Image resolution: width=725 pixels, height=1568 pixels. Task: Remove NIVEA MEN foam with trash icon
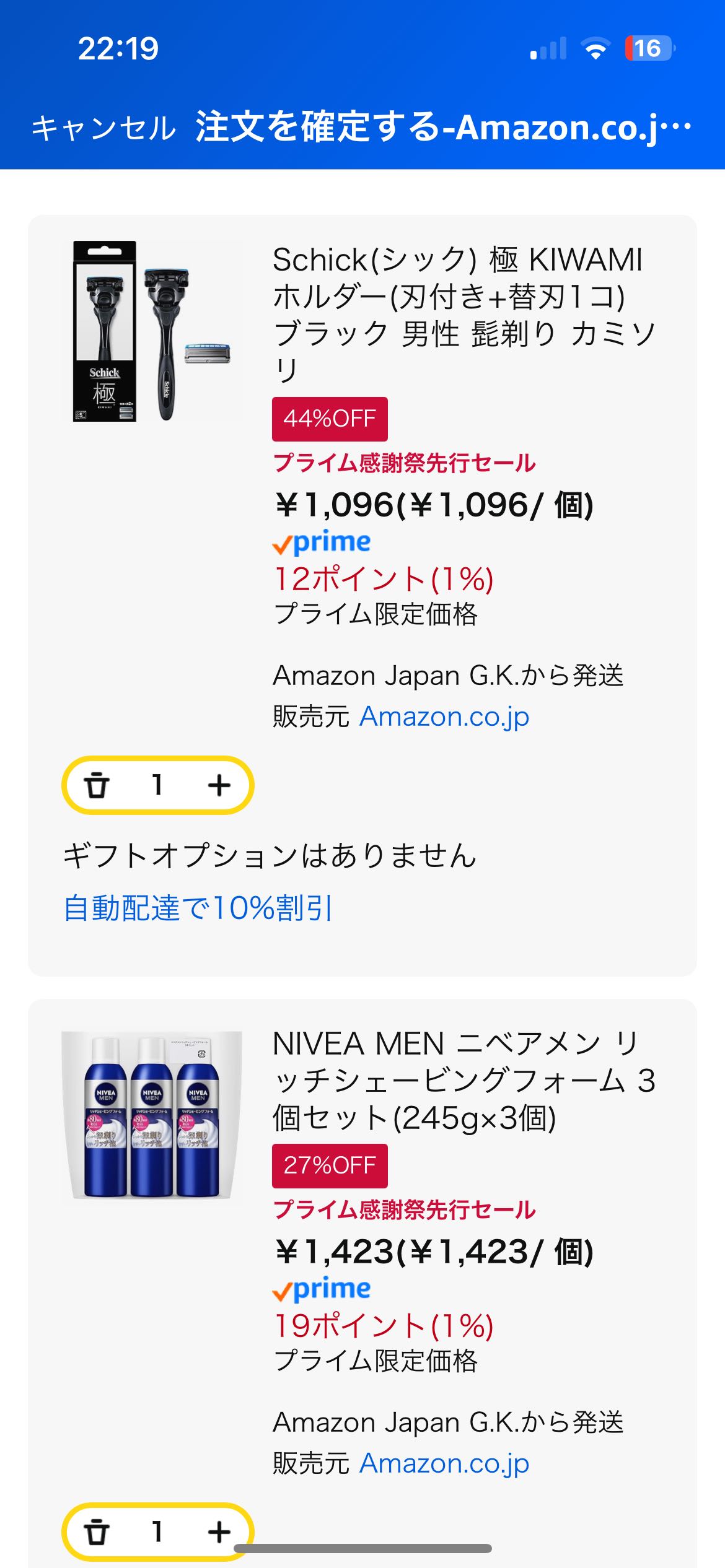click(97, 1532)
